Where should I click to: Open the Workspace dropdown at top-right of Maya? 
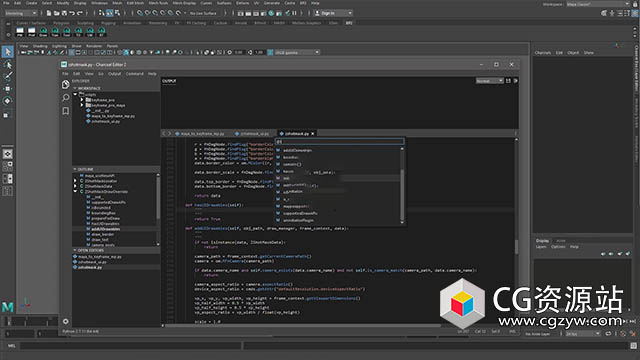tap(598, 4)
